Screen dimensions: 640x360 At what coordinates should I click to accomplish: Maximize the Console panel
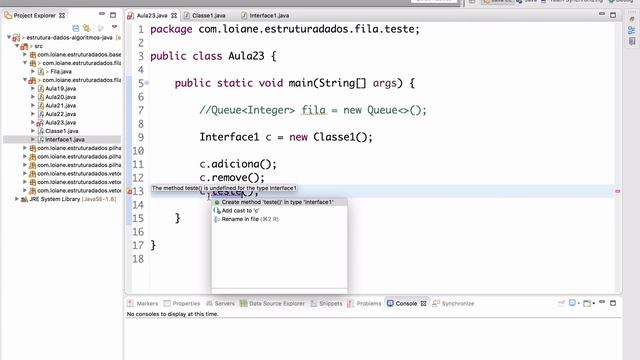coord(613,303)
